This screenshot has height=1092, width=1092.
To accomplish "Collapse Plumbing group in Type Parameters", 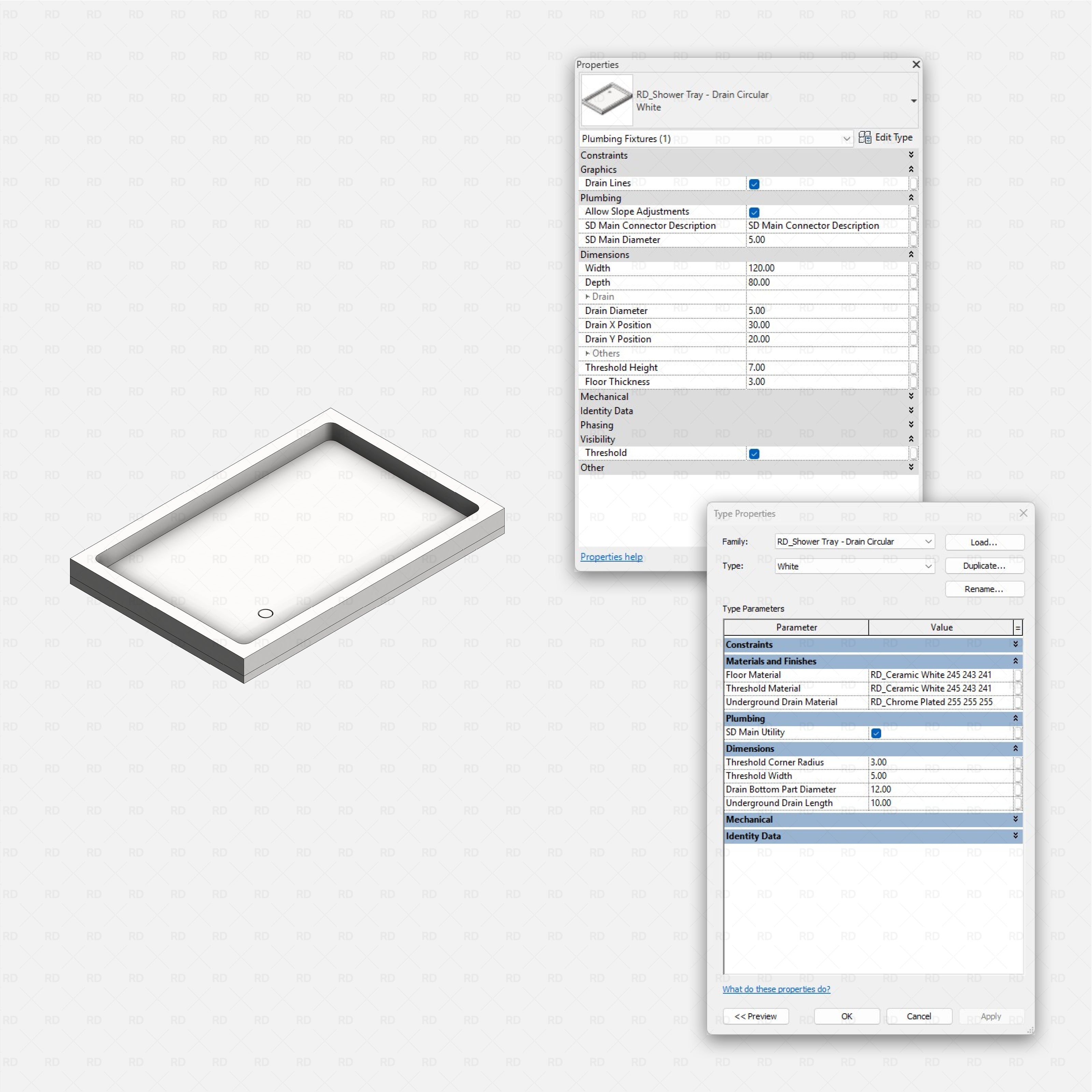I will pyautogui.click(x=1015, y=718).
